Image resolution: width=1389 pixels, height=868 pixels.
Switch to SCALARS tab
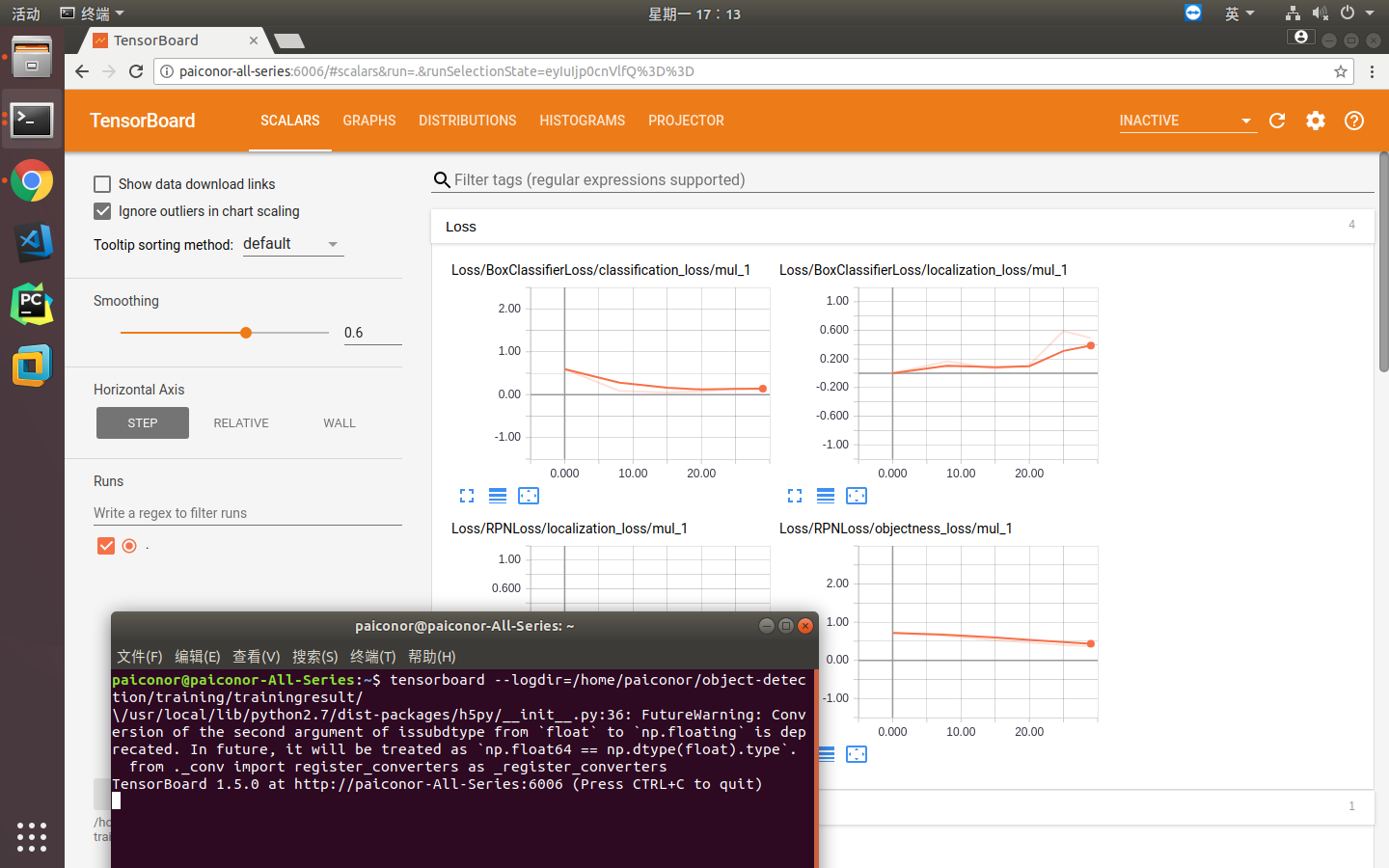pos(290,121)
